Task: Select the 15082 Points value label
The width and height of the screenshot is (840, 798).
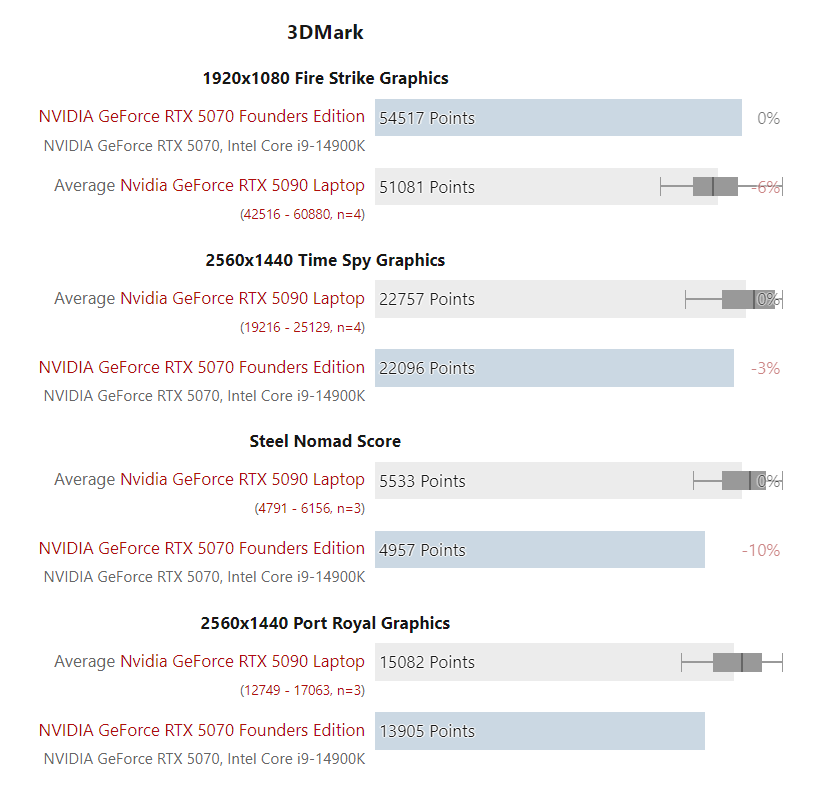Action: [427, 662]
